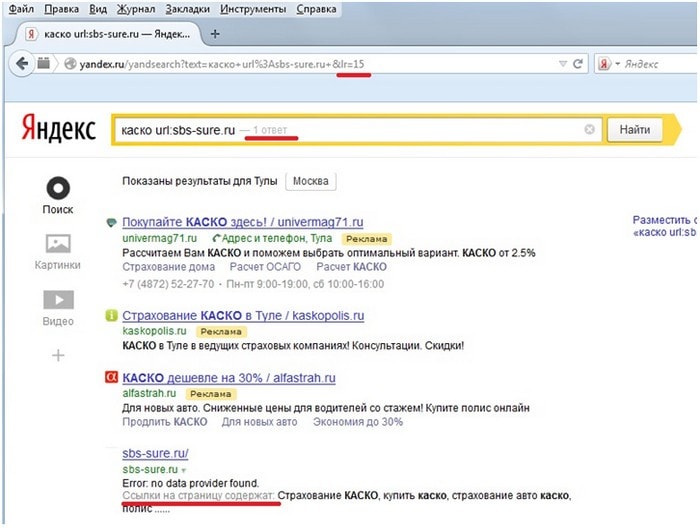Screen dimensions: 700x530
Task: Clear the search query with X icon
Action: (x=589, y=129)
